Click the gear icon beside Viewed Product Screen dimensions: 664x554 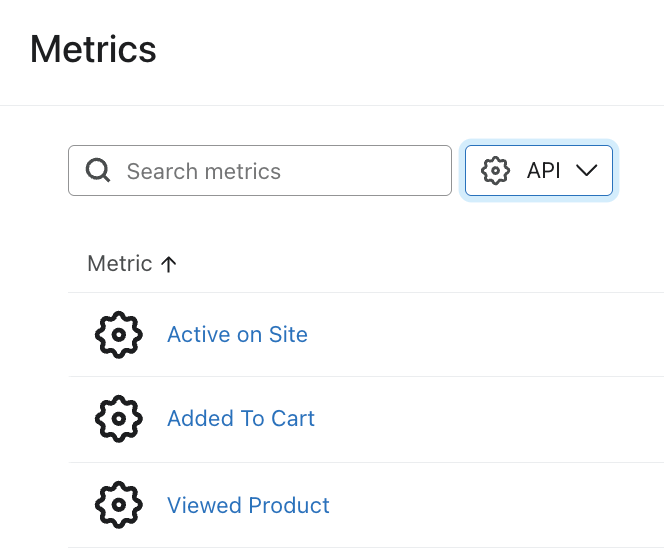coord(119,505)
